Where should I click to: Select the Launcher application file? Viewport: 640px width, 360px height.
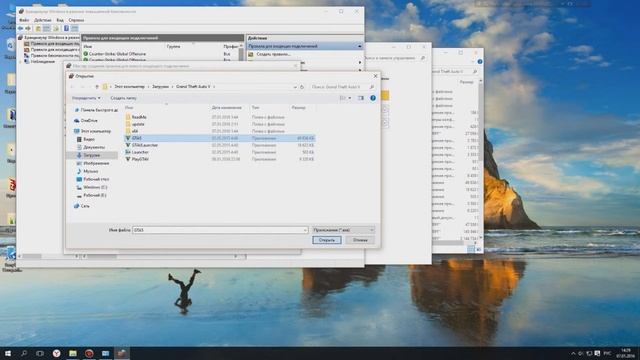[220, 152]
